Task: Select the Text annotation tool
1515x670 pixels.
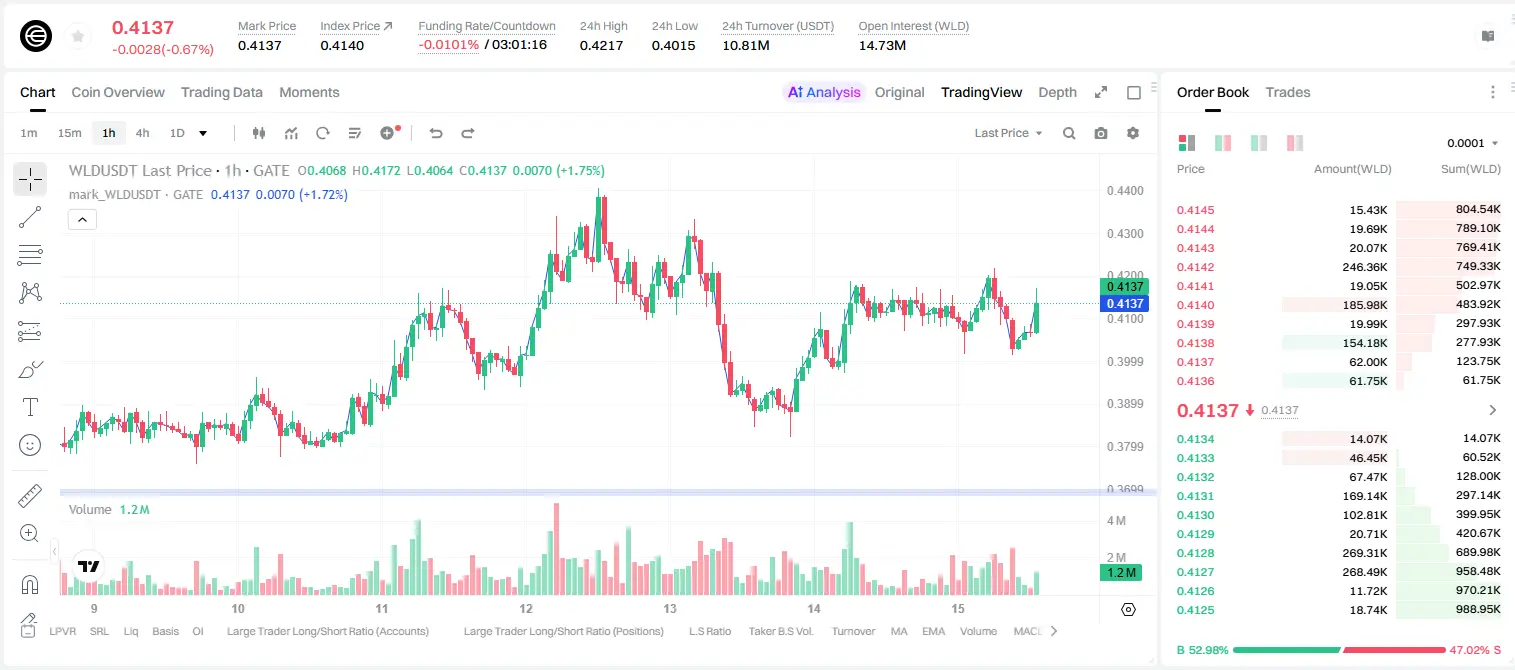Action: 30,407
